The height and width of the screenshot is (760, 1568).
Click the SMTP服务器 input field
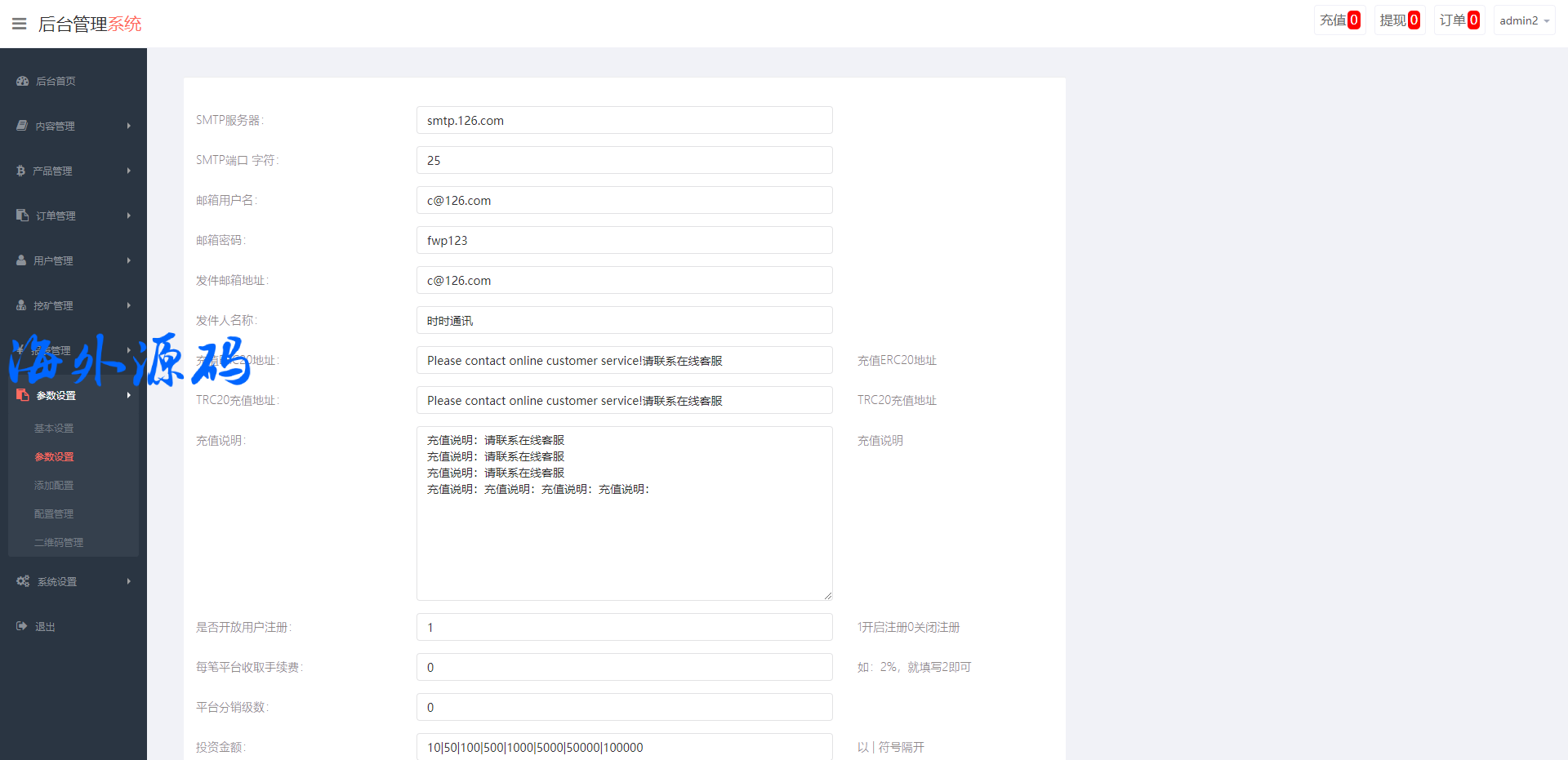point(624,120)
